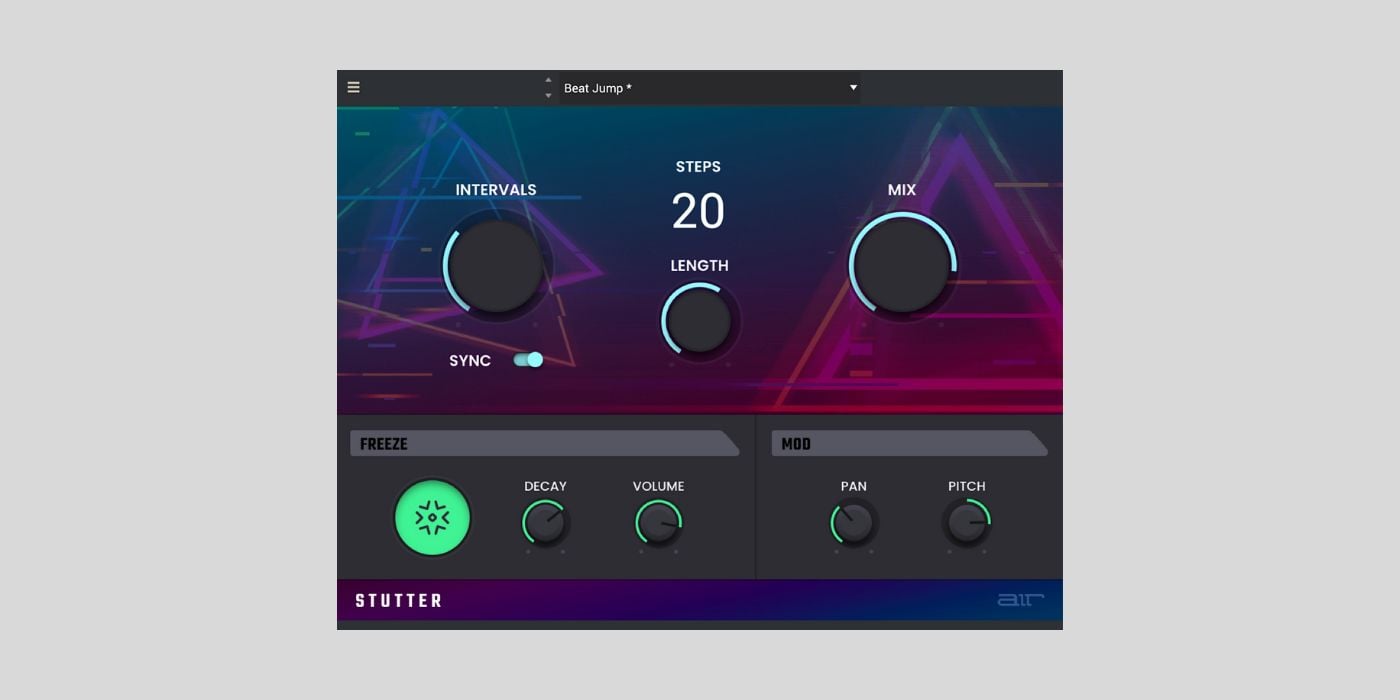Viewport: 1400px width, 700px height.
Task: Click the next preset down arrow
Action: click(x=548, y=96)
